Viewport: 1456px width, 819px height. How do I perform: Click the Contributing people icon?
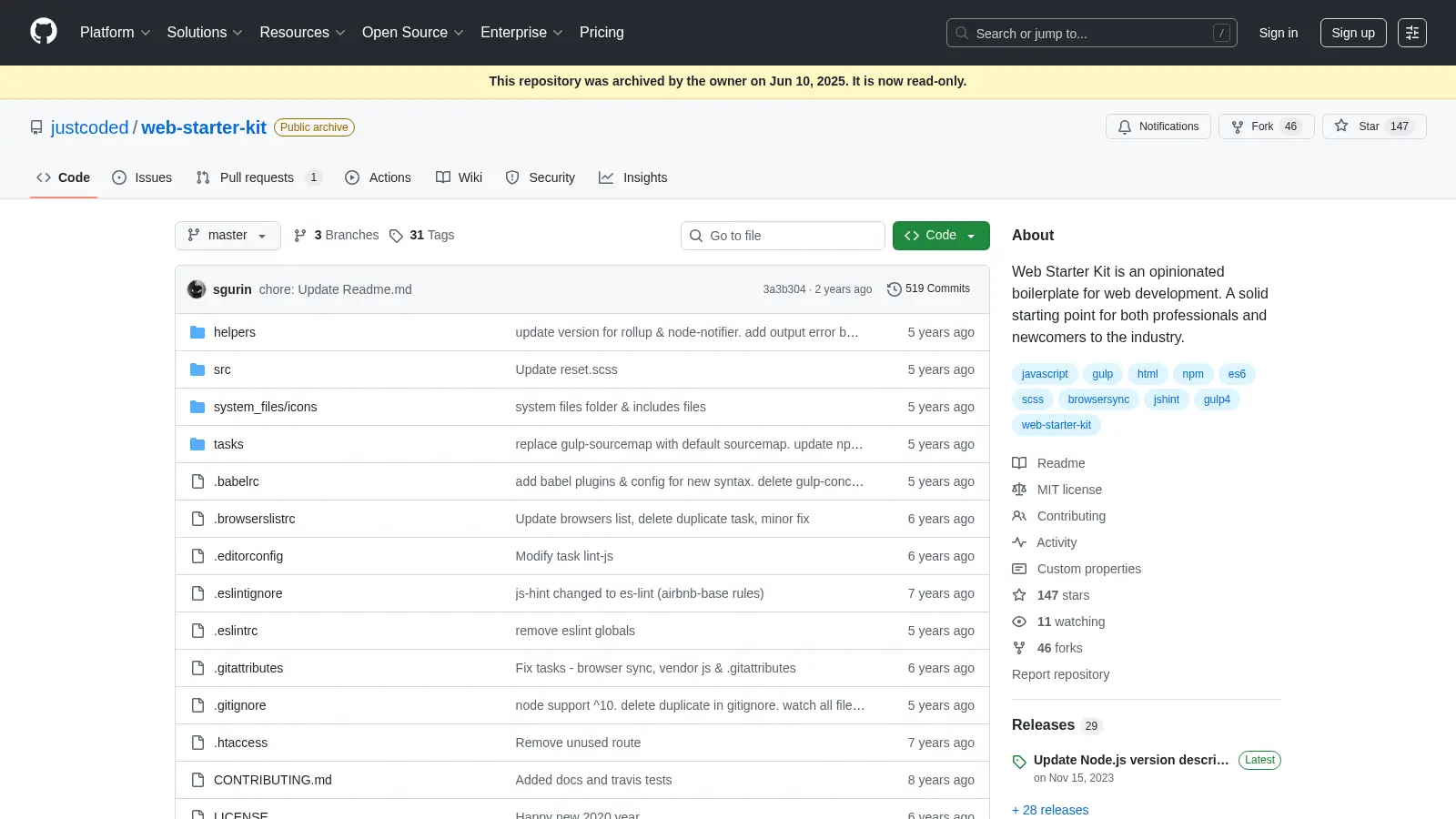pos(1019,516)
